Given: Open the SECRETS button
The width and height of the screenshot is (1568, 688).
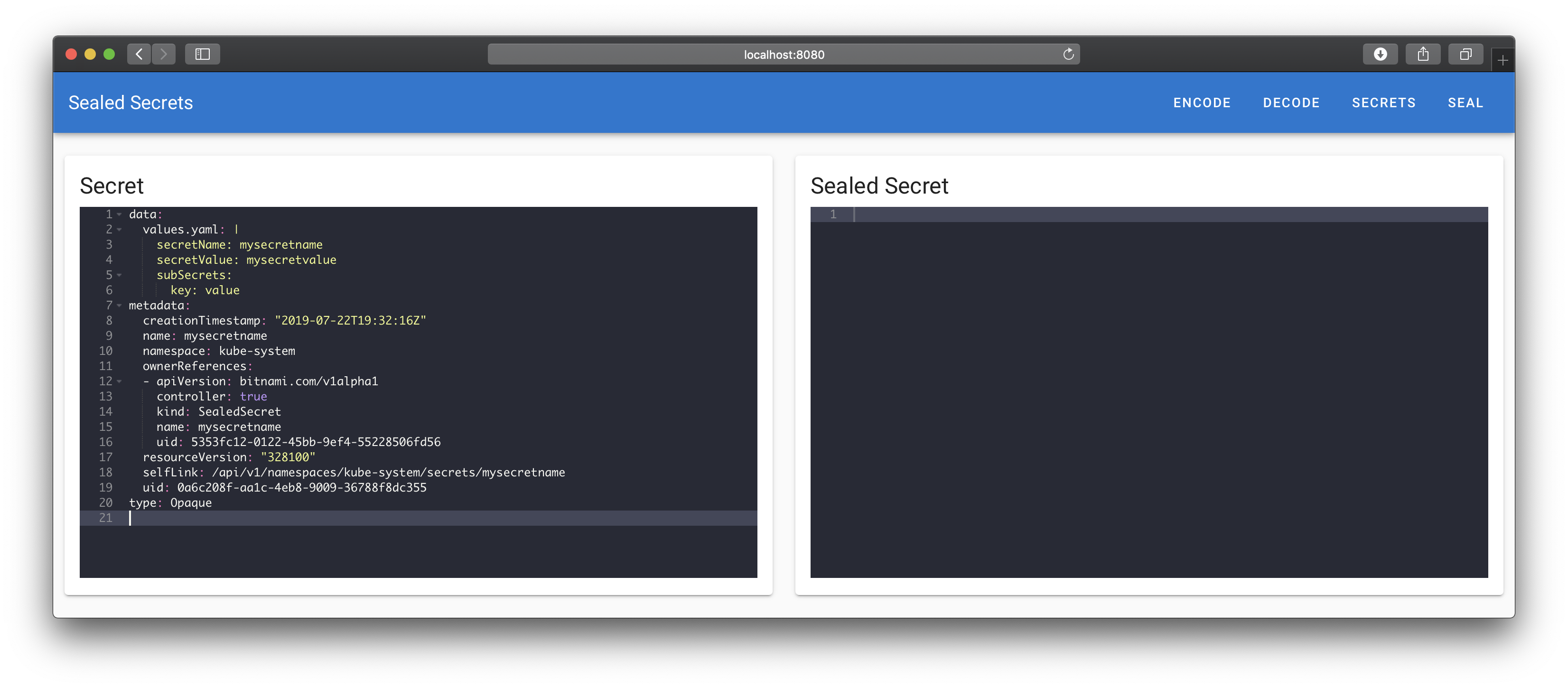Looking at the screenshot, I should (x=1383, y=103).
